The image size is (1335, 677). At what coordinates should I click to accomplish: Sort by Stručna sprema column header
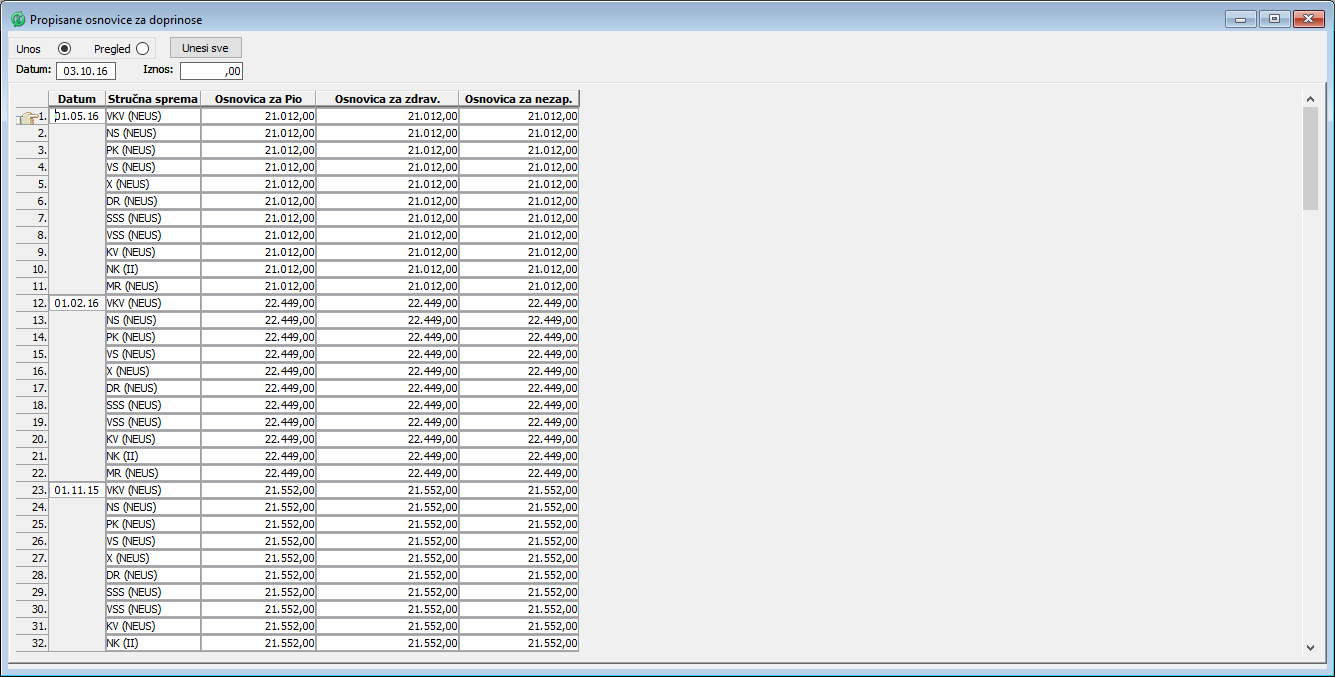pyautogui.click(x=152, y=99)
